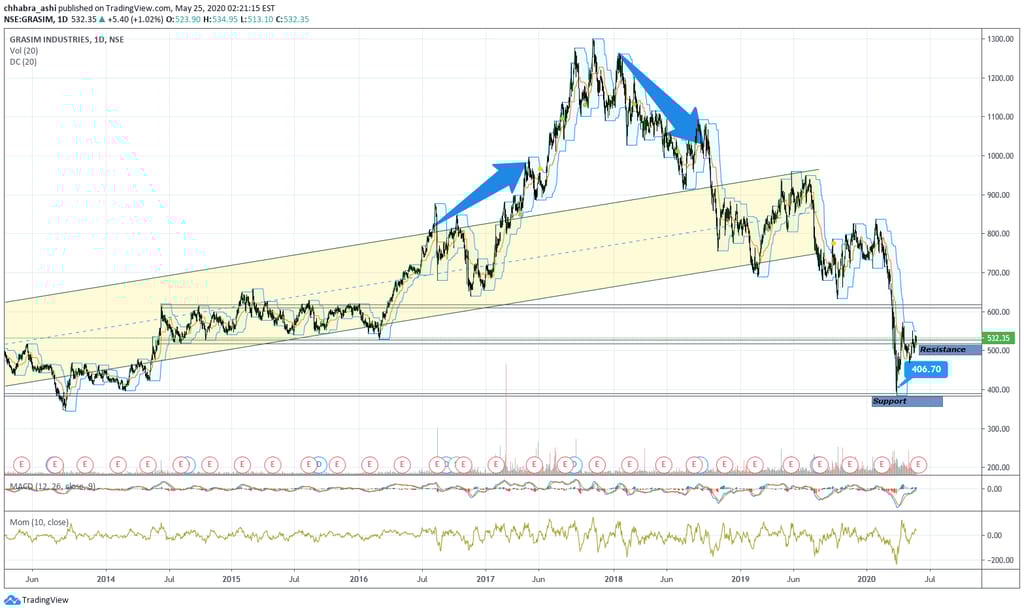Screen dimensions: 1024x612
Task: Click the DC (20) indicator label
Action: tap(23, 61)
